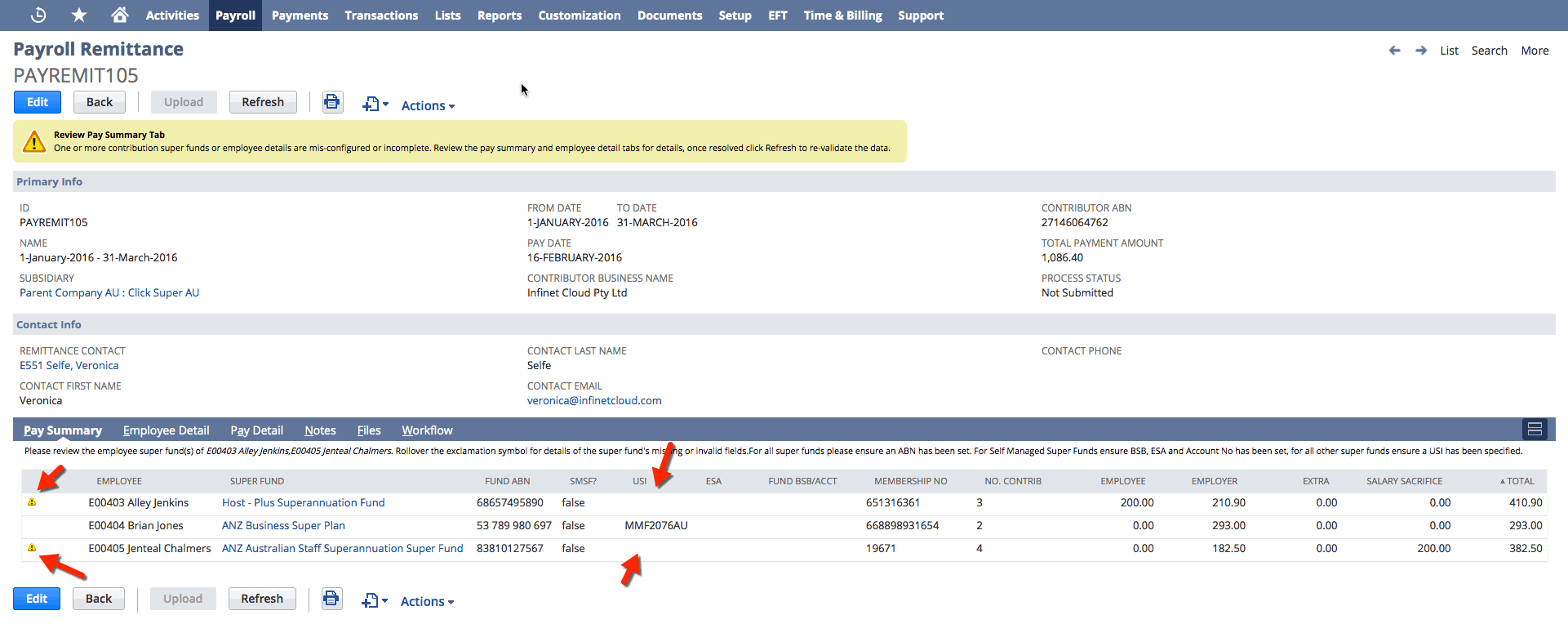This screenshot has width=1568, height=624.
Task: Click the bottom Edit button
Action: [x=37, y=599]
